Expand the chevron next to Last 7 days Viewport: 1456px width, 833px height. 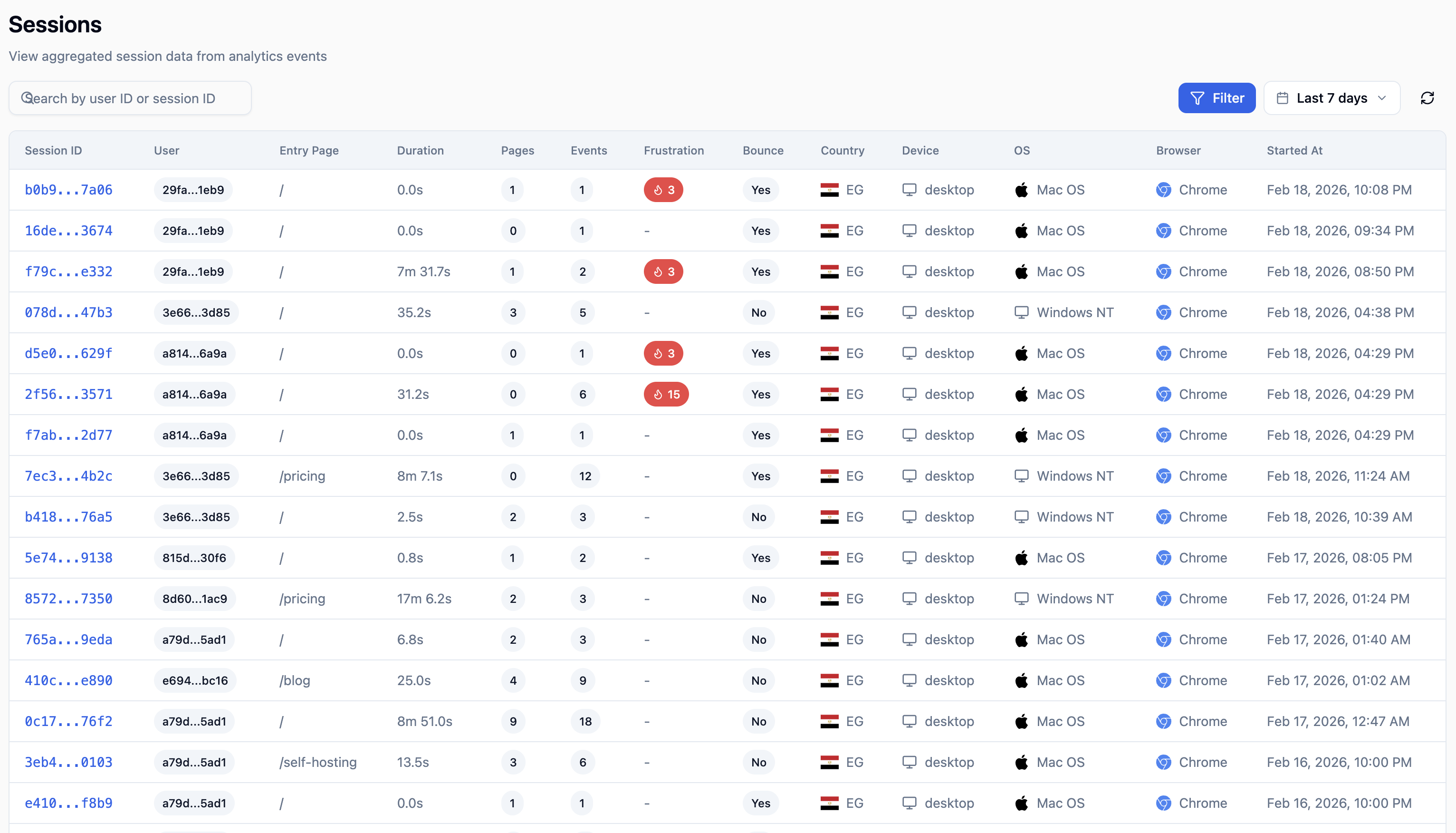(x=1383, y=98)
